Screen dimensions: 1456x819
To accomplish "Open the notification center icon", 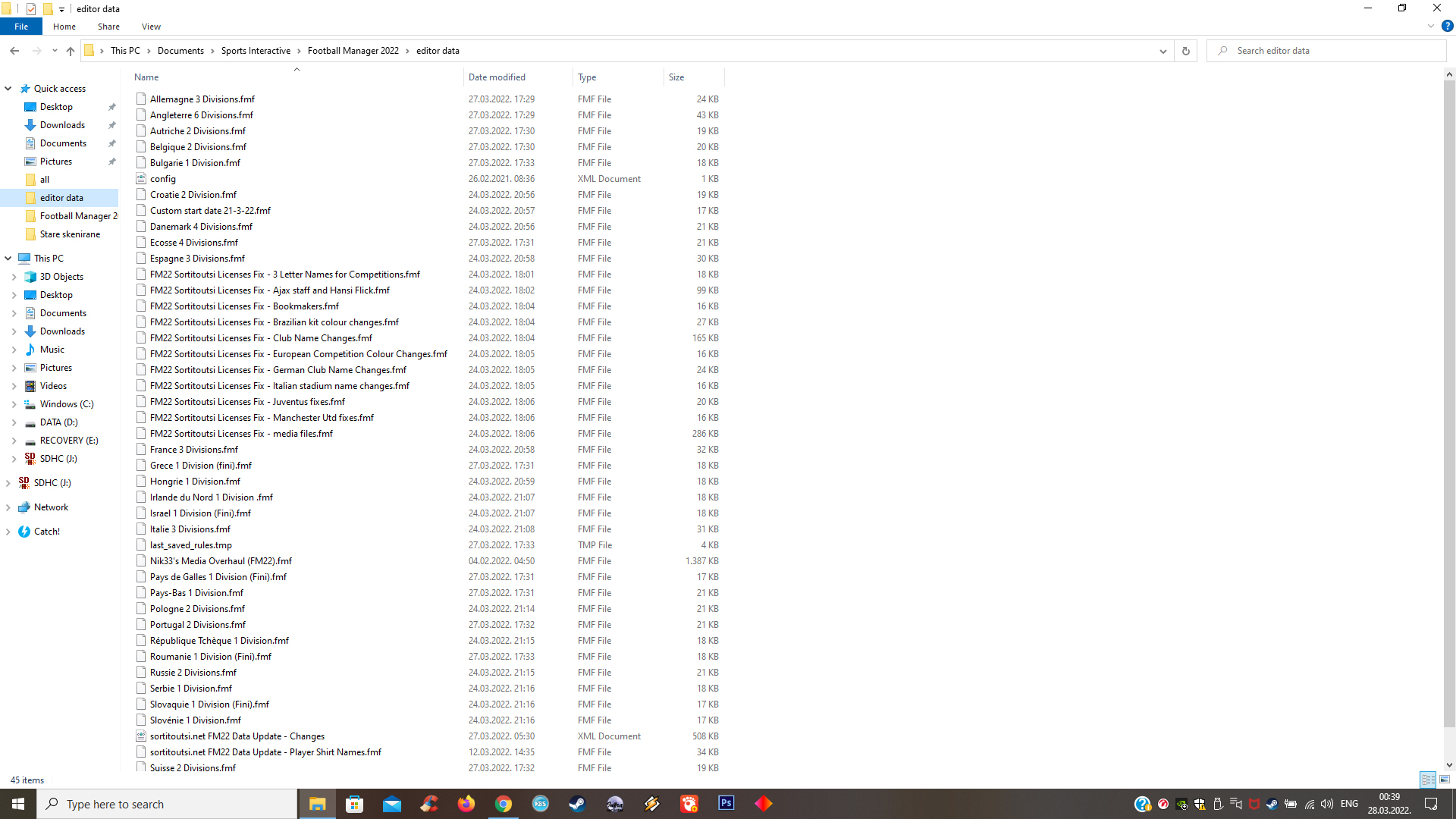I will 1431,804.
